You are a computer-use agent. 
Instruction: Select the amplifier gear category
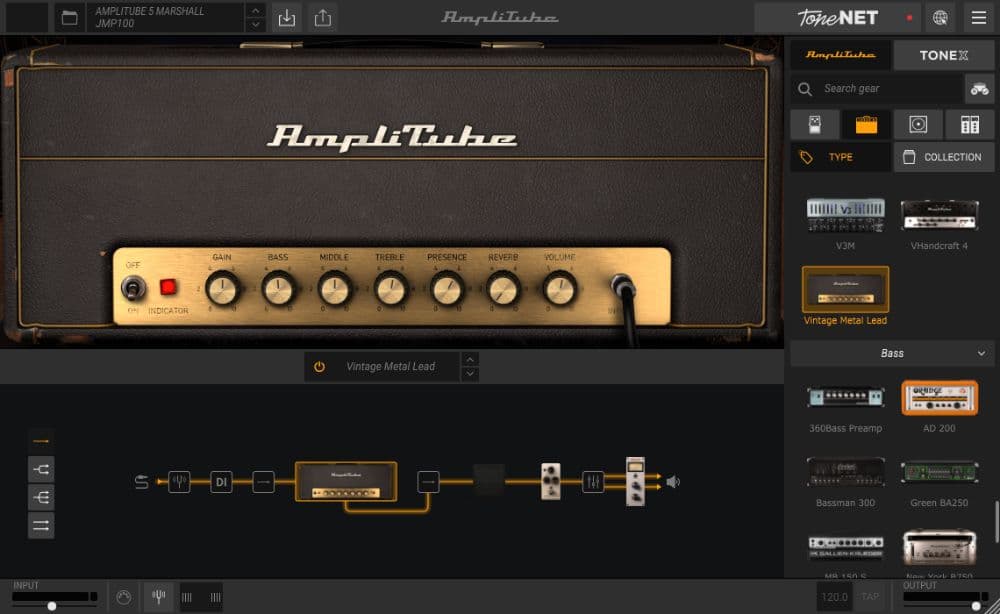pos(866,124)
